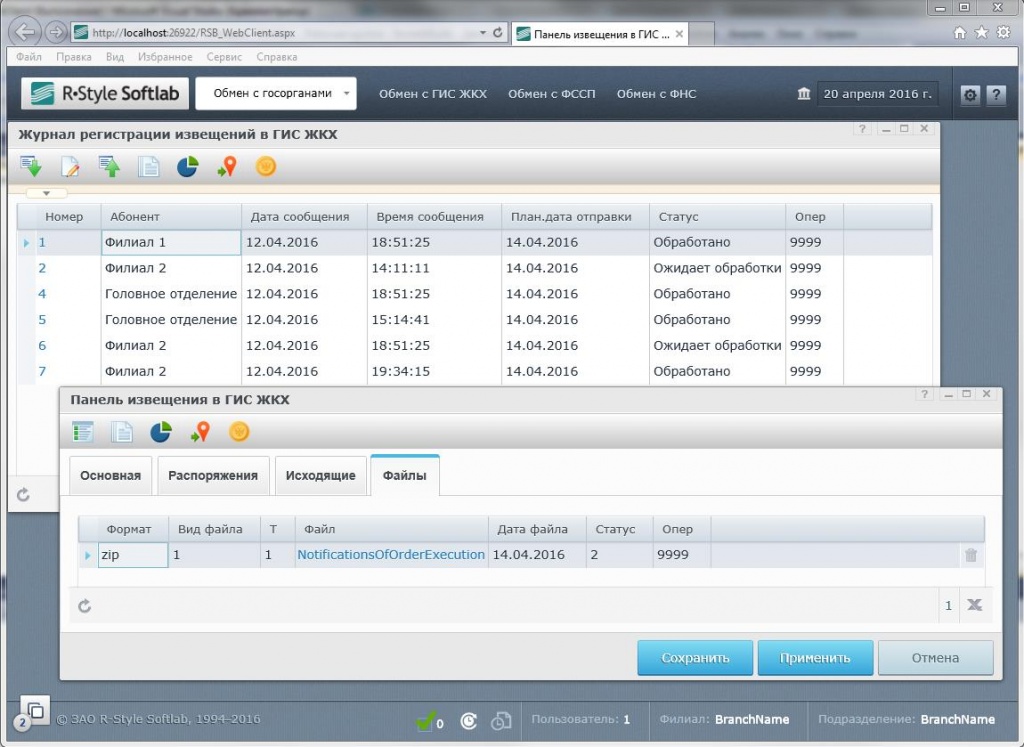Image resolution: width=1024 pixels, height=747 pixels.
Task: Click the export (green up arrow) journal icon
Action: click(109, 167)
